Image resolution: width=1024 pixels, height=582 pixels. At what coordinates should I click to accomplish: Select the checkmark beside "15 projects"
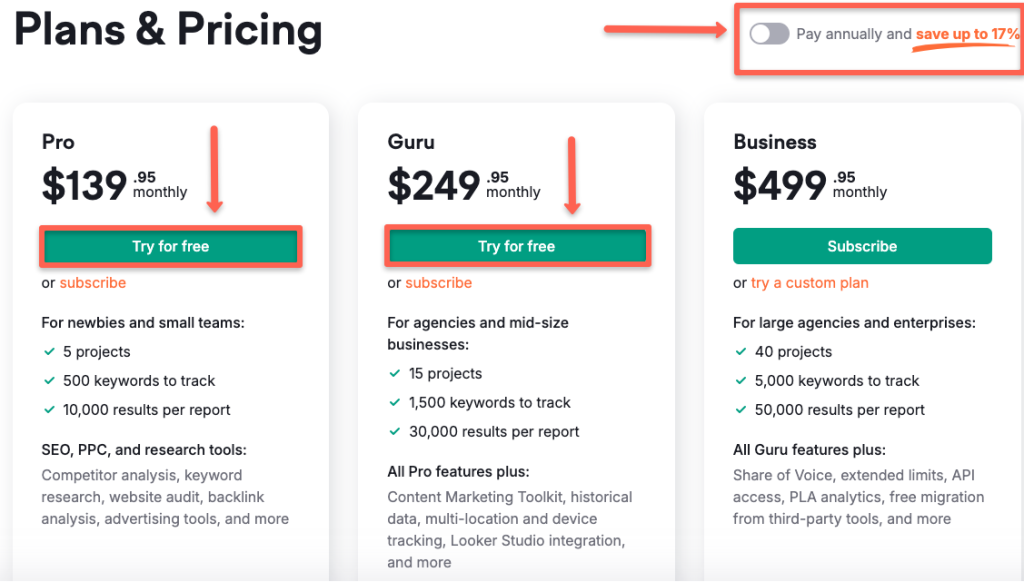point(395,374)
